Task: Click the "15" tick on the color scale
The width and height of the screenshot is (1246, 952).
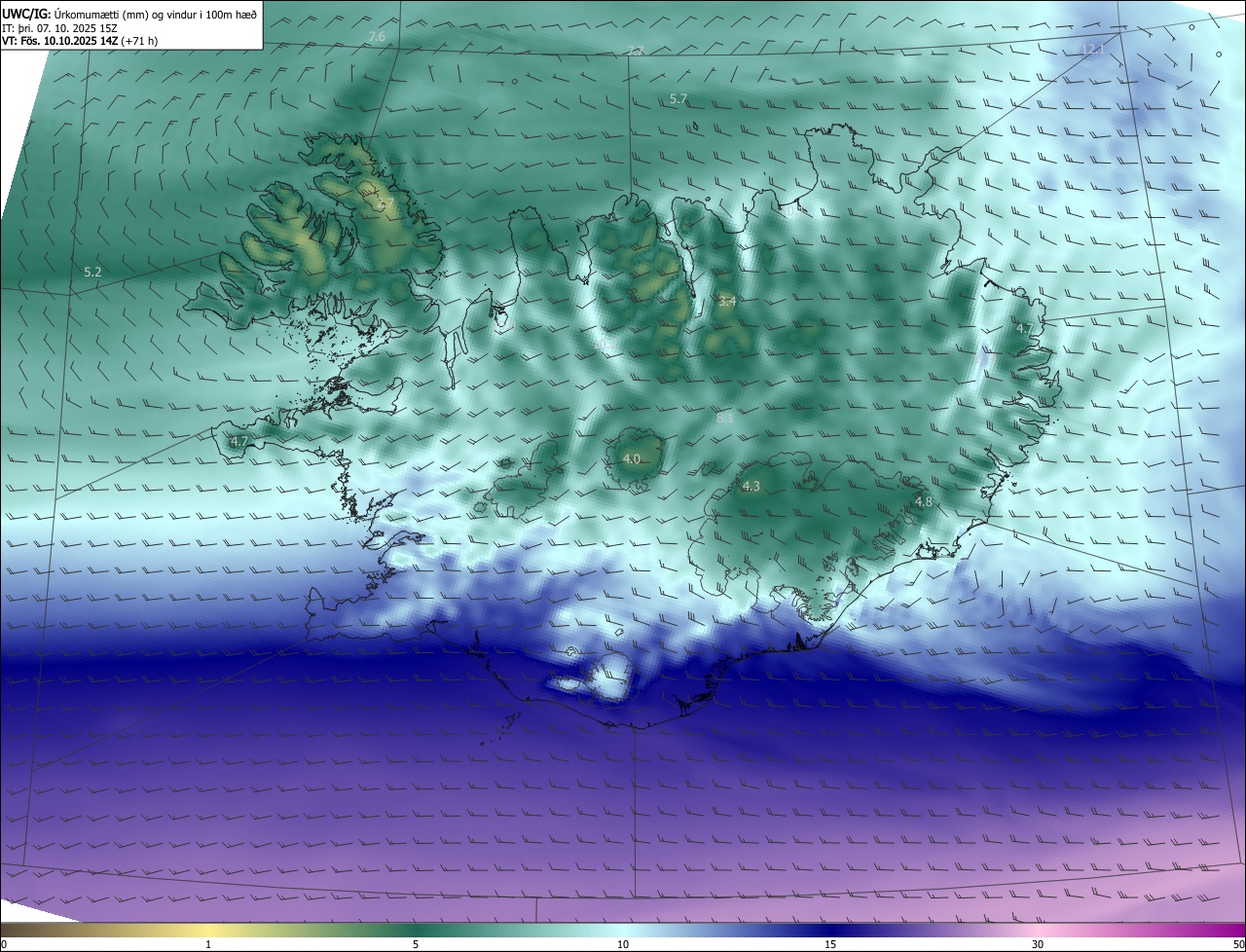Action: [830, 944]
